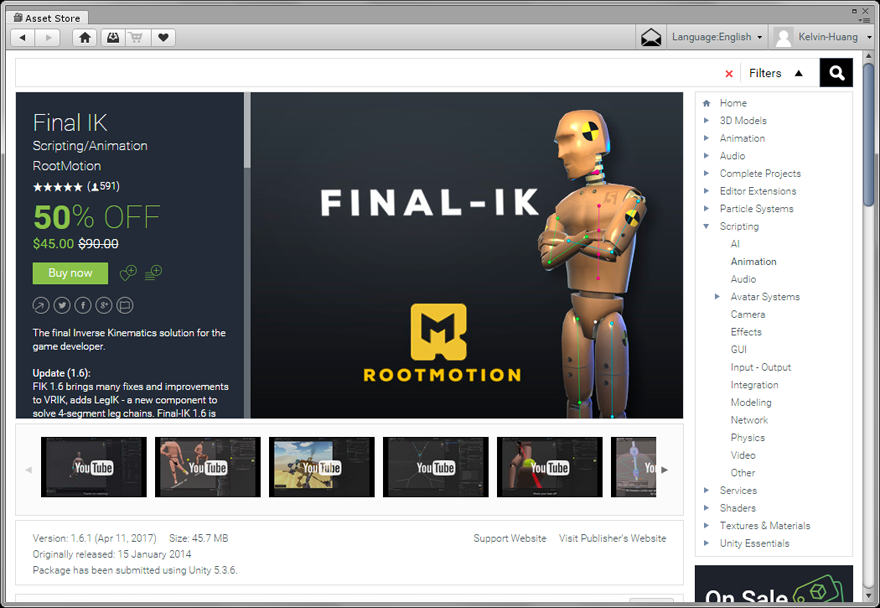Go forward using the right arrow button

48,38
